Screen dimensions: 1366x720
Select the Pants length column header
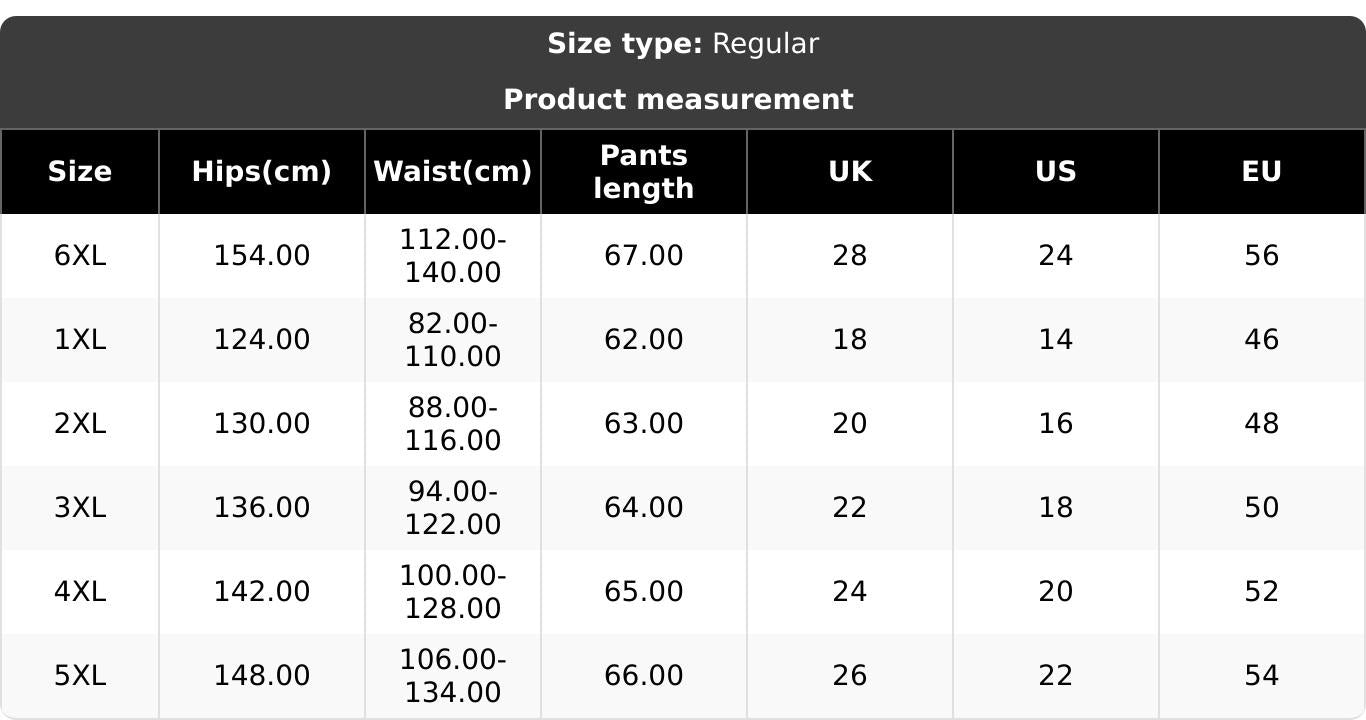(644, 172)
